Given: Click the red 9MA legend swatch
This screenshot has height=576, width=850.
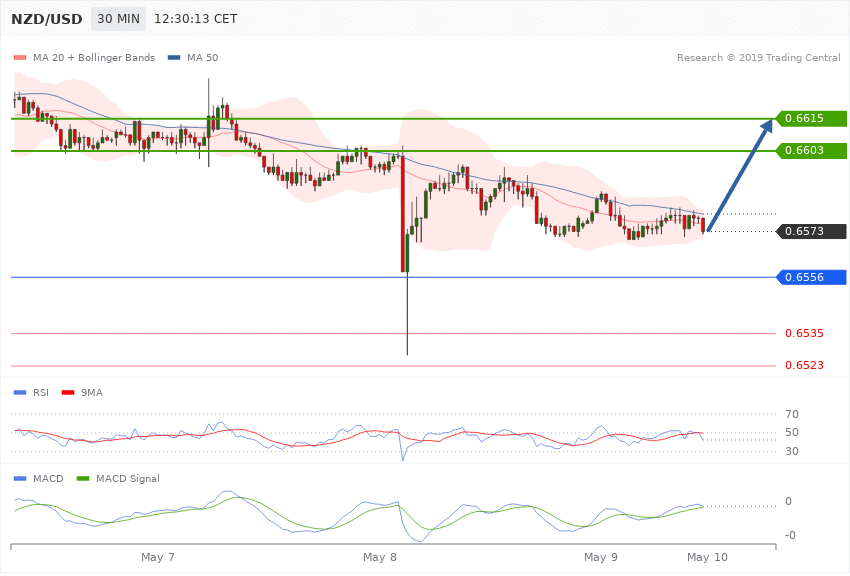Looking at the screenshot, I should pos(68,392).
